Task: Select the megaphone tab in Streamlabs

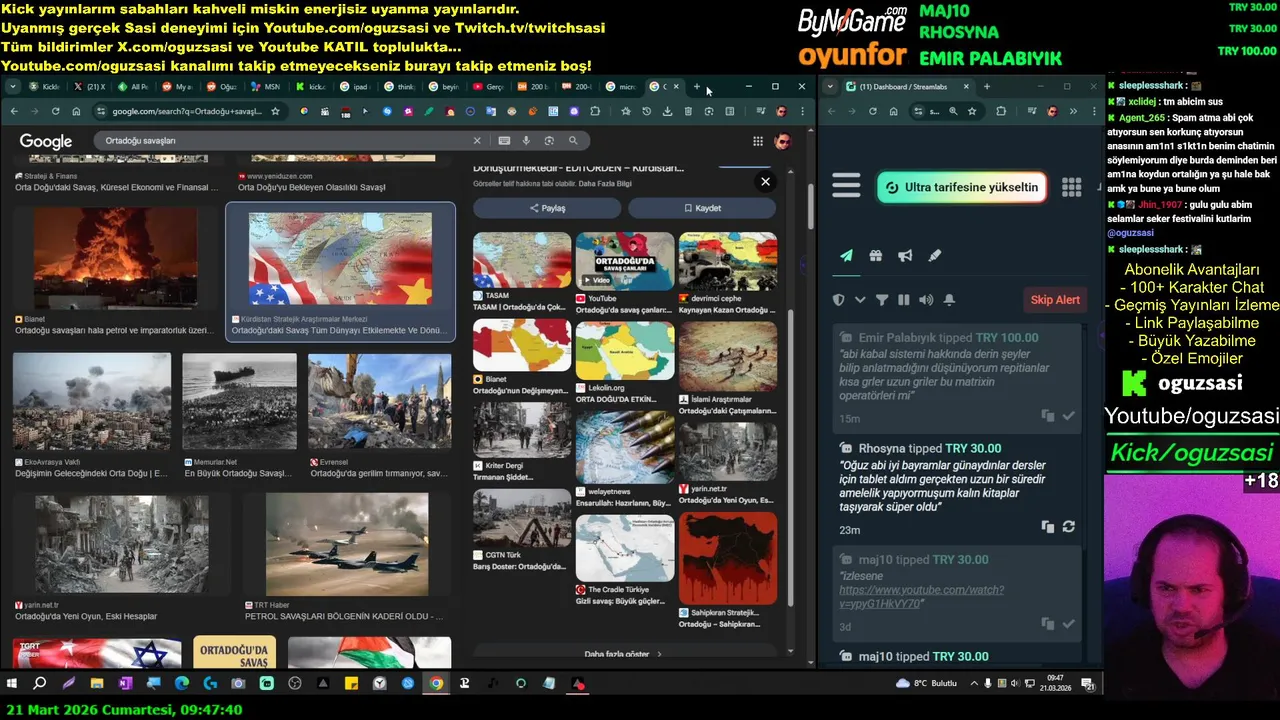Action: click(x=905, y=256)
